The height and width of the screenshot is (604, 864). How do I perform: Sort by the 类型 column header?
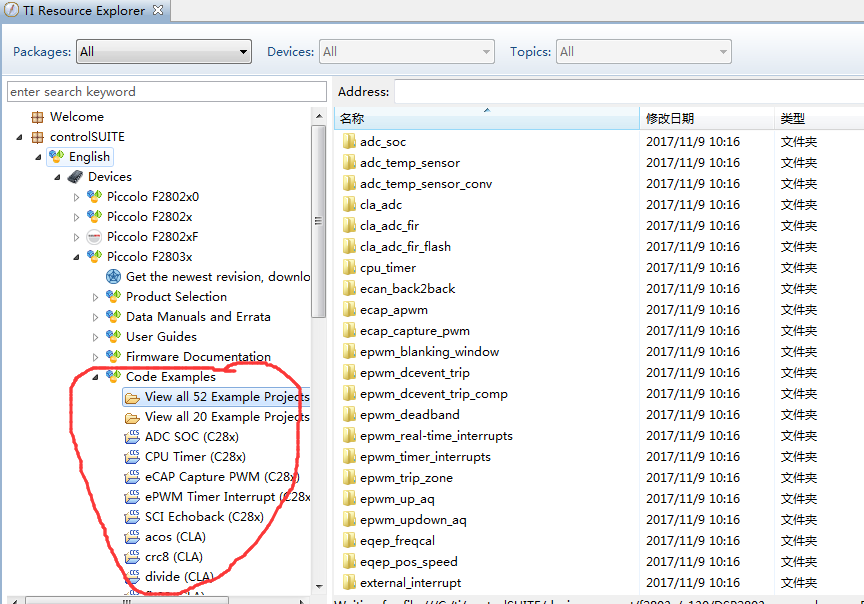pyautogui.click(x=819, y=118)
